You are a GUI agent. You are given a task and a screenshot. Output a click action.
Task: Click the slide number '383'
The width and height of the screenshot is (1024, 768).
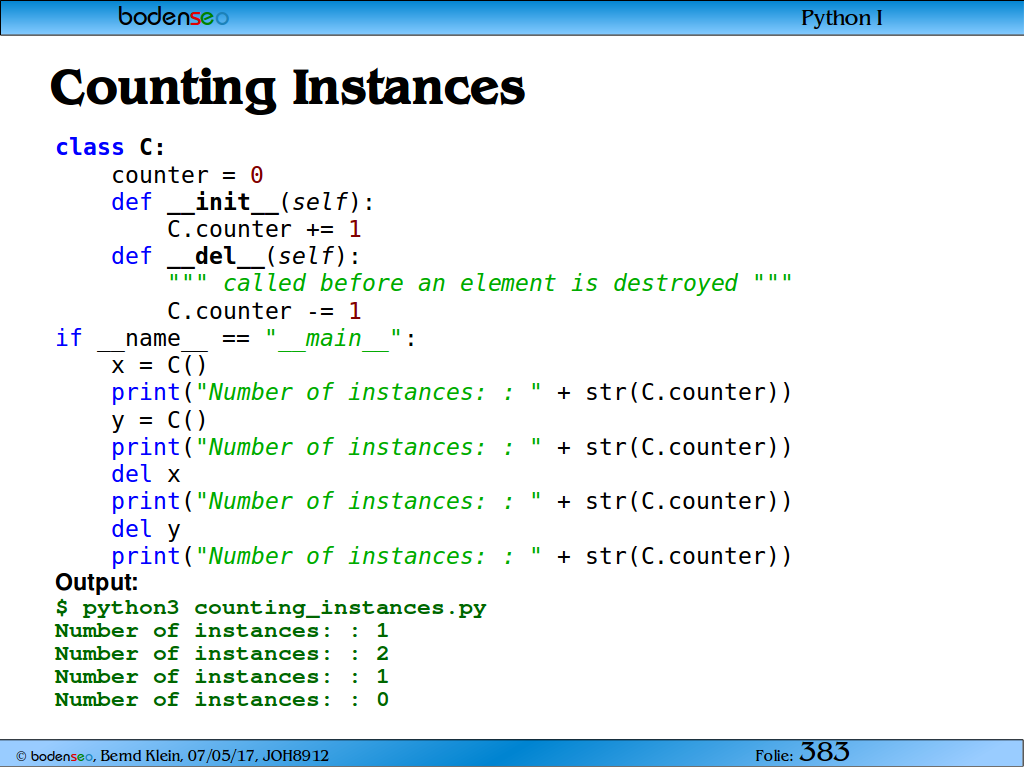pos(824,752)
